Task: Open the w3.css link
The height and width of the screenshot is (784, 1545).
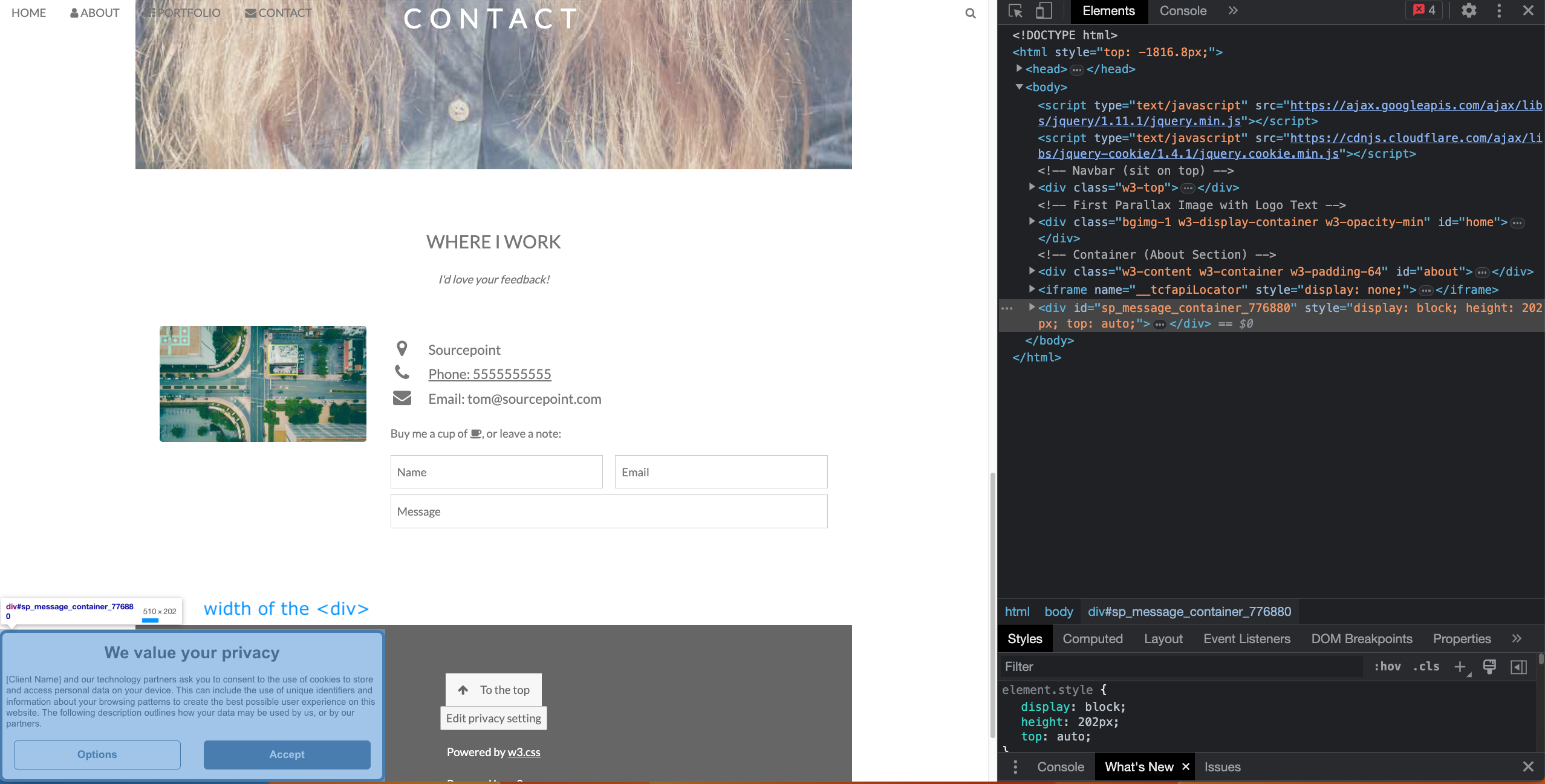Action: 524,752
